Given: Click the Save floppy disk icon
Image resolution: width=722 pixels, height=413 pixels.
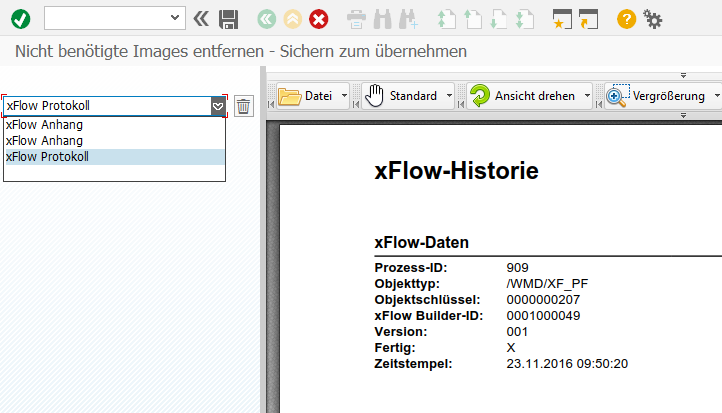Looking at the screenshot, I should pyautogui.click(x=228, y=18).
